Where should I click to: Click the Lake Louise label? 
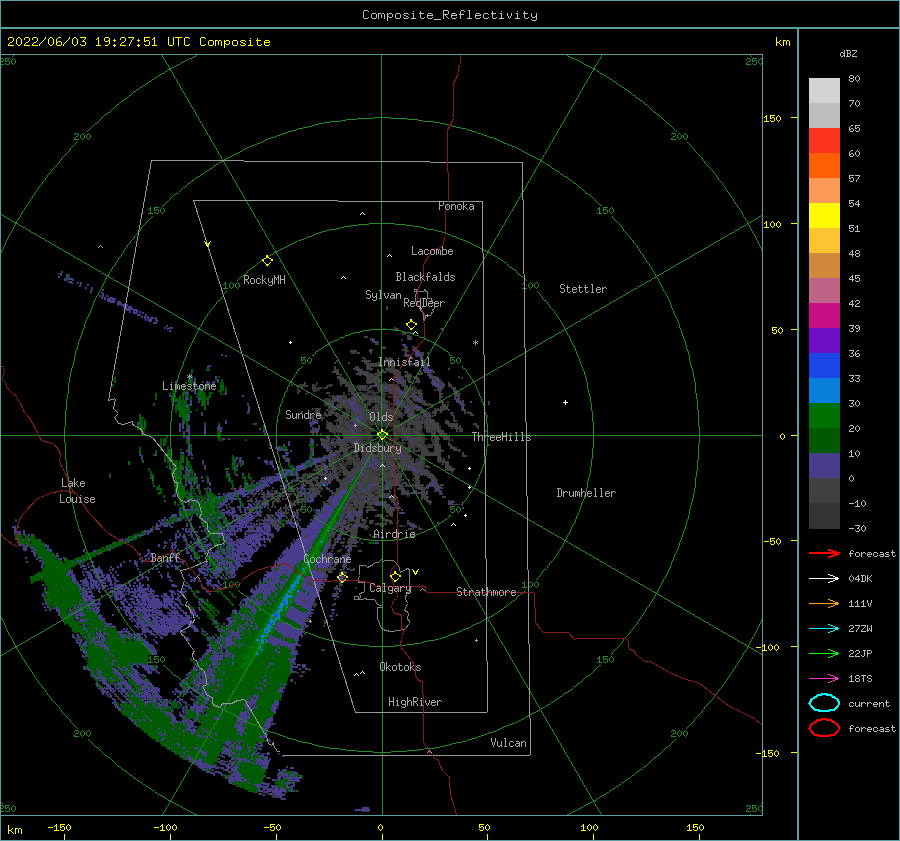click(77, 491)
